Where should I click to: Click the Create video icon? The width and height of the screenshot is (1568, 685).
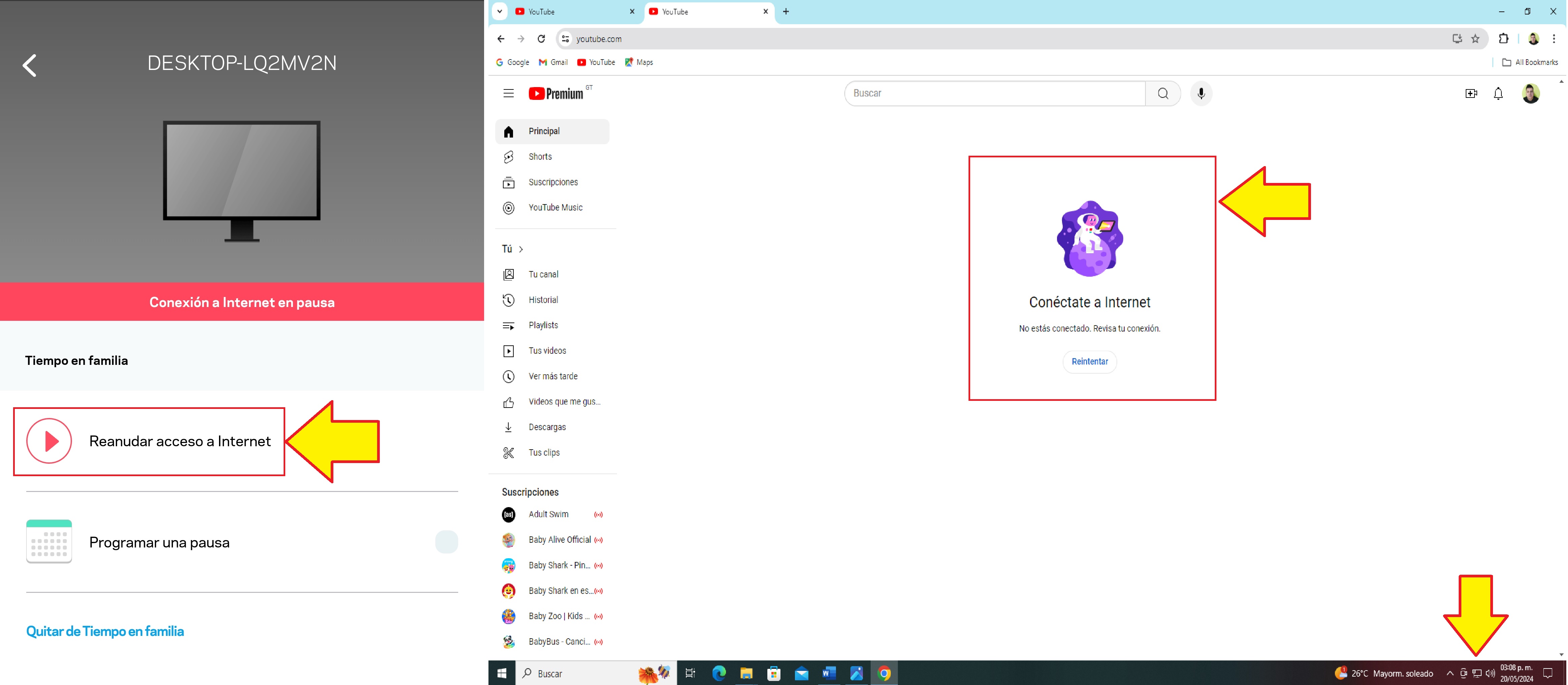point(1470,93)
